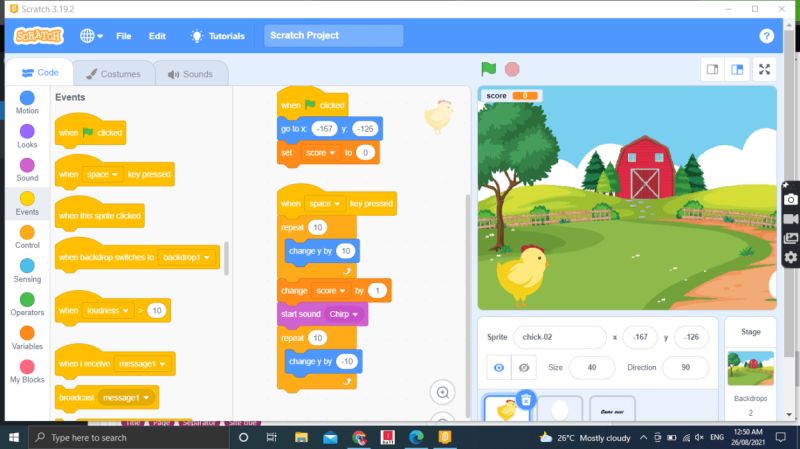Click the settings gear on right sidebar
800x449 pixels.
[790, 257]
